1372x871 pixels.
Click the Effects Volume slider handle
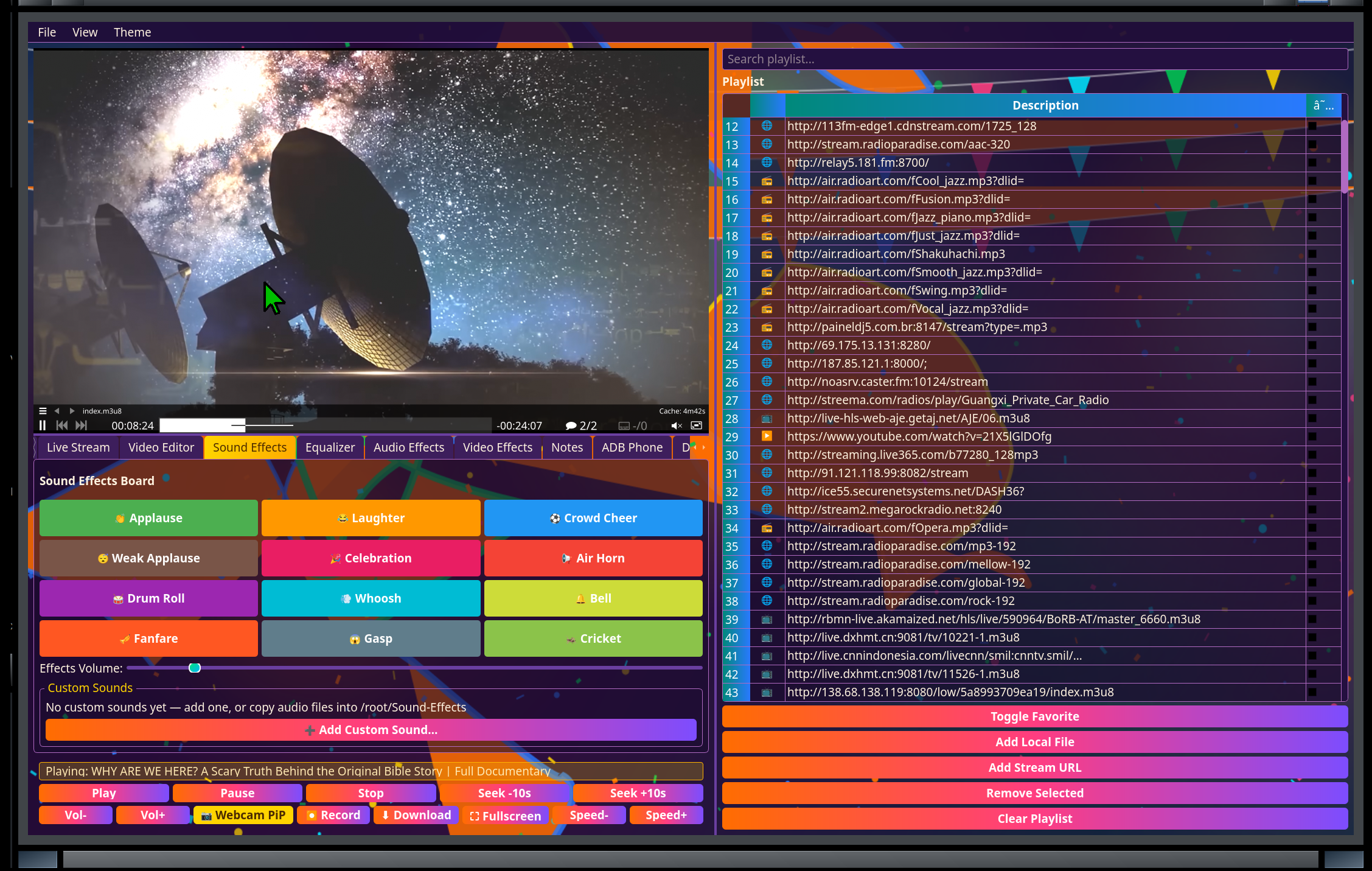195,668
